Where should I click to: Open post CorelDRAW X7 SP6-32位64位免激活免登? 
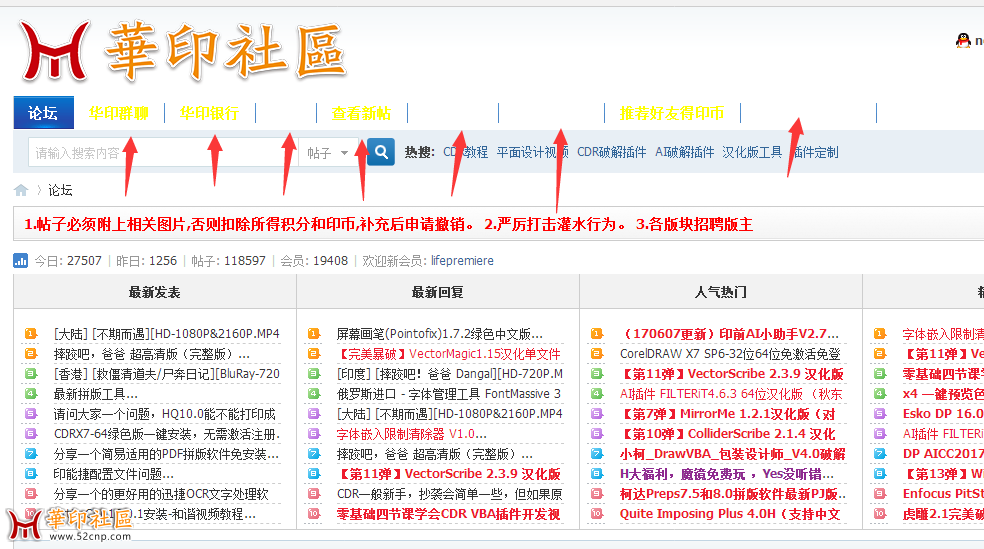pyautogui.click(x=730, y=354)
